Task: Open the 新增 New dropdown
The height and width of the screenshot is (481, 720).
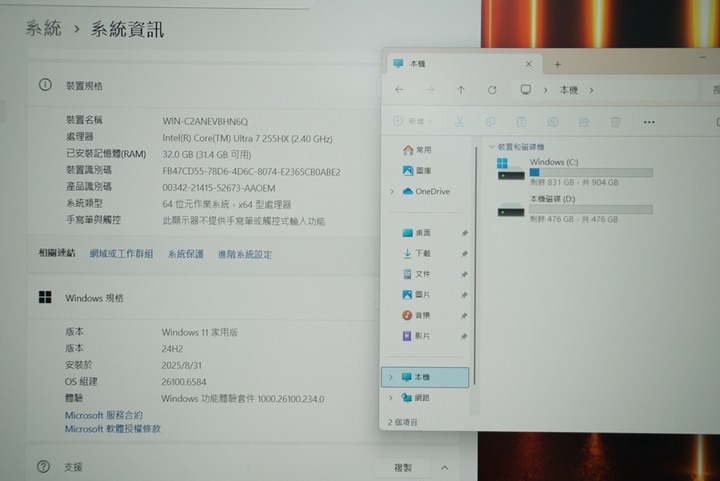Action: pyautogui.click(x=412, y=121)
